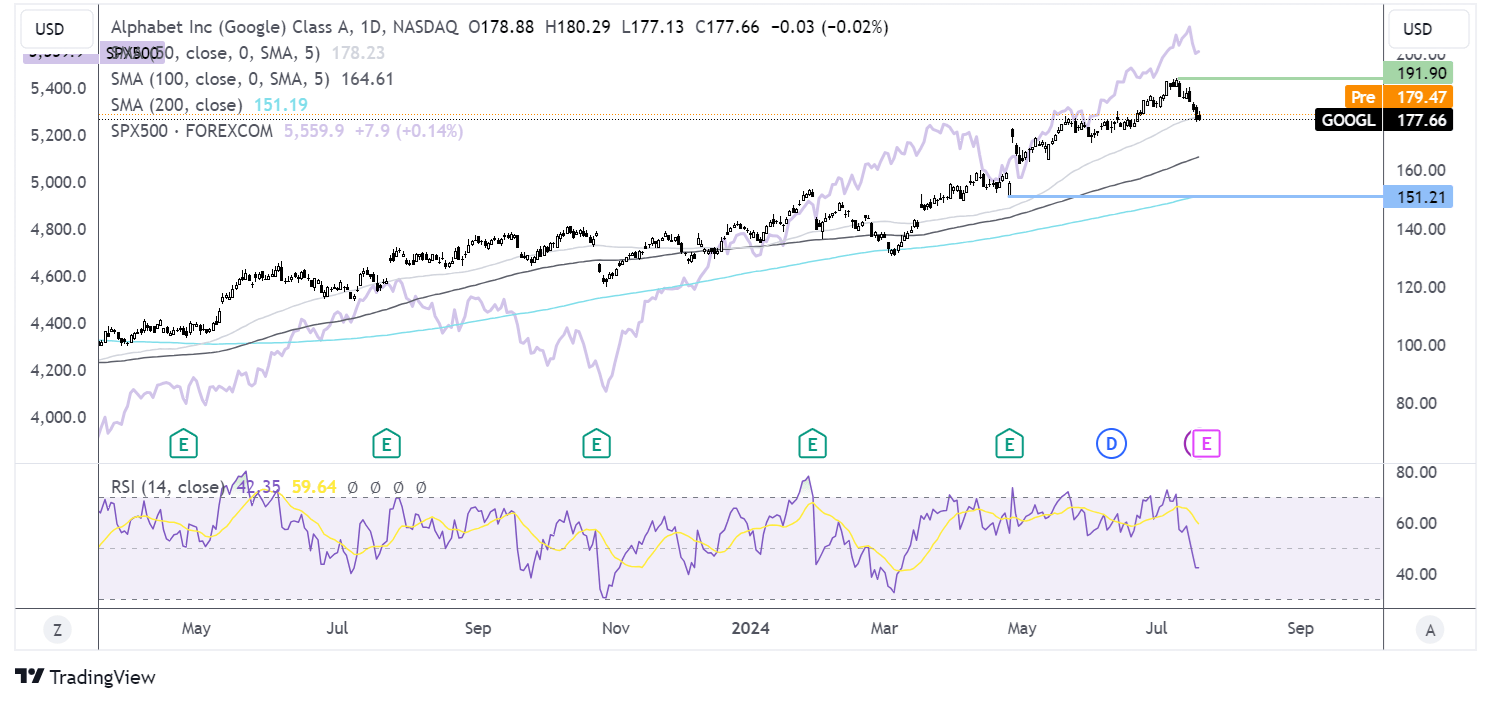Select the SPX500 · FOREXCOM legend
1491x703 pixels.
[x=190, y=131]
